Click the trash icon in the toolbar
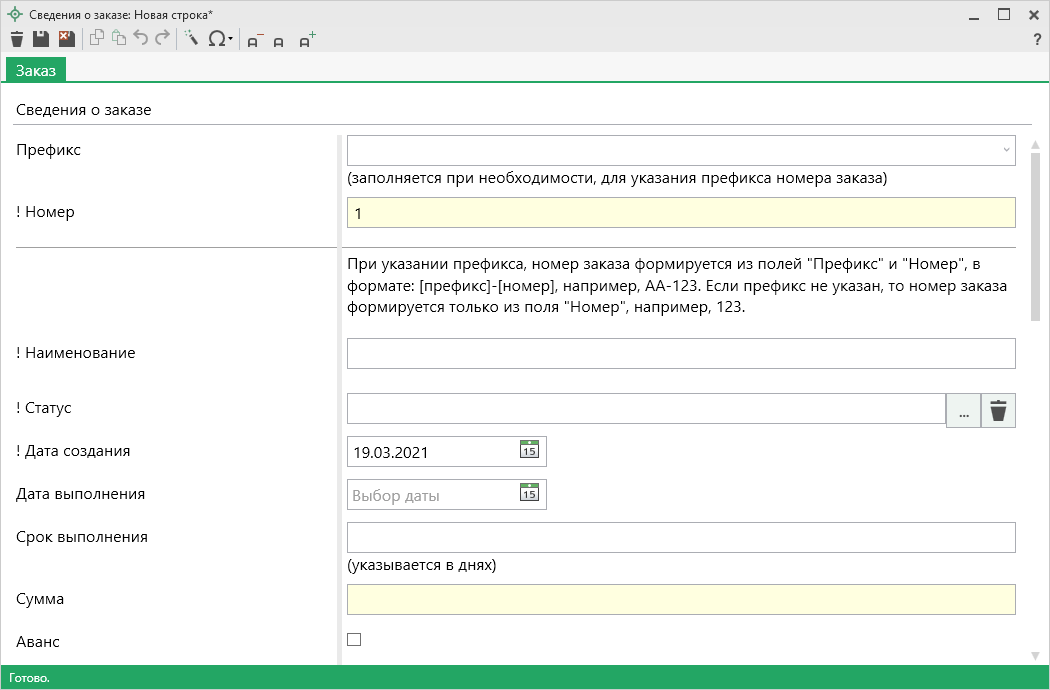This screenshot has height=690, width=1050. [x=16, y=39]
